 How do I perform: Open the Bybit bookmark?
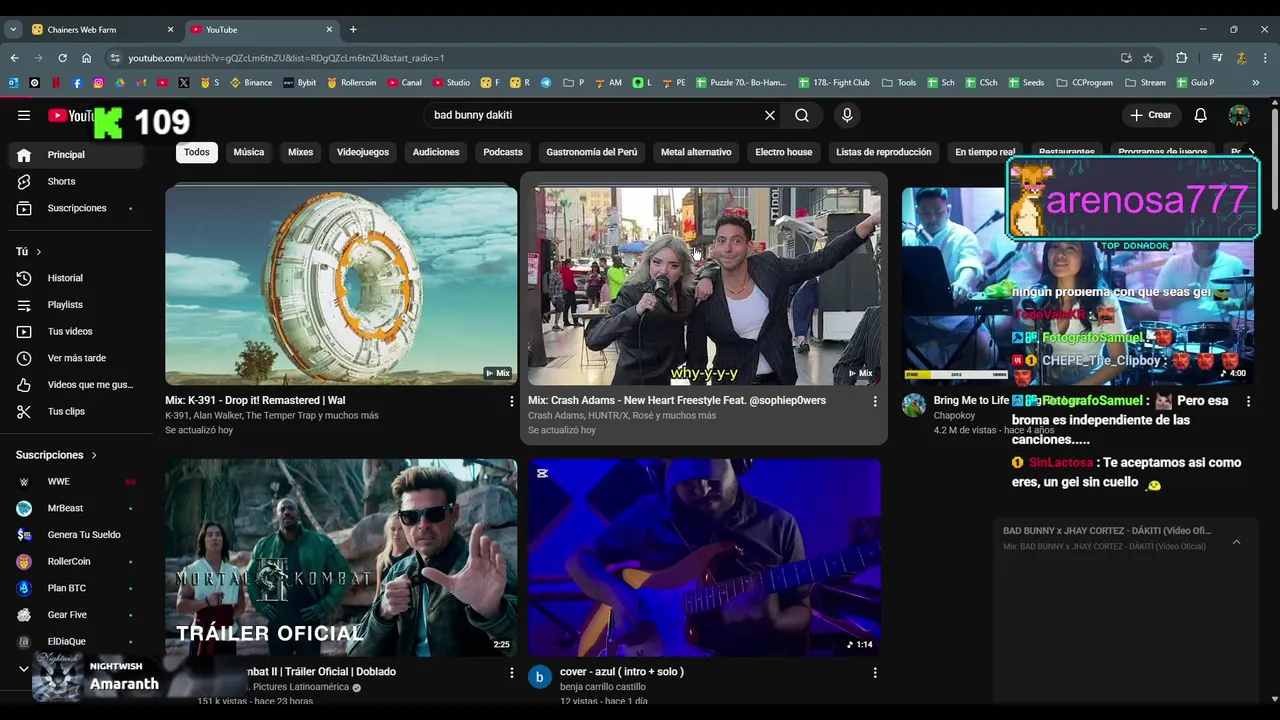[299, 83]
